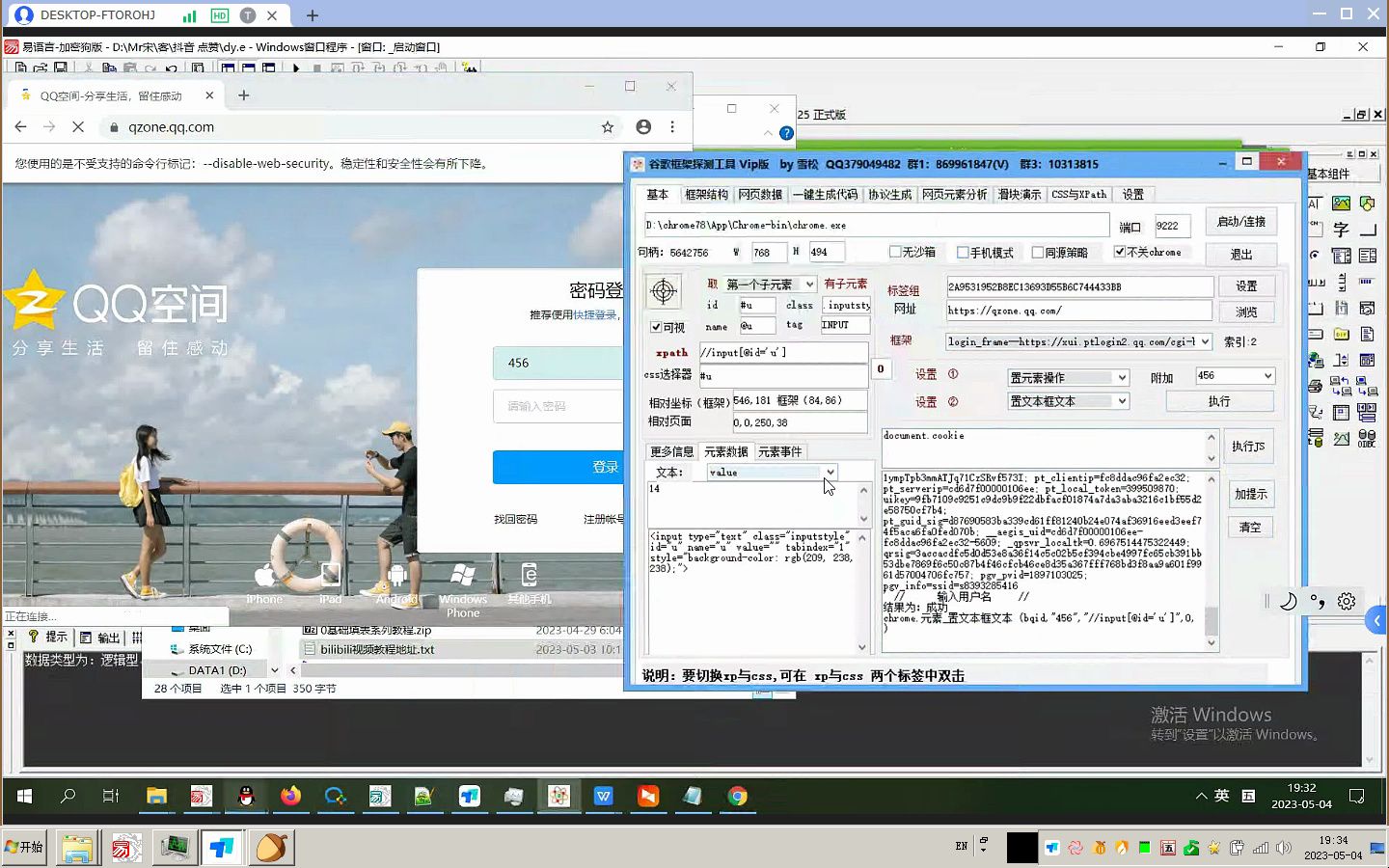
Task: Click the 启动/连接 button
Action: (x=1240, y=222)
